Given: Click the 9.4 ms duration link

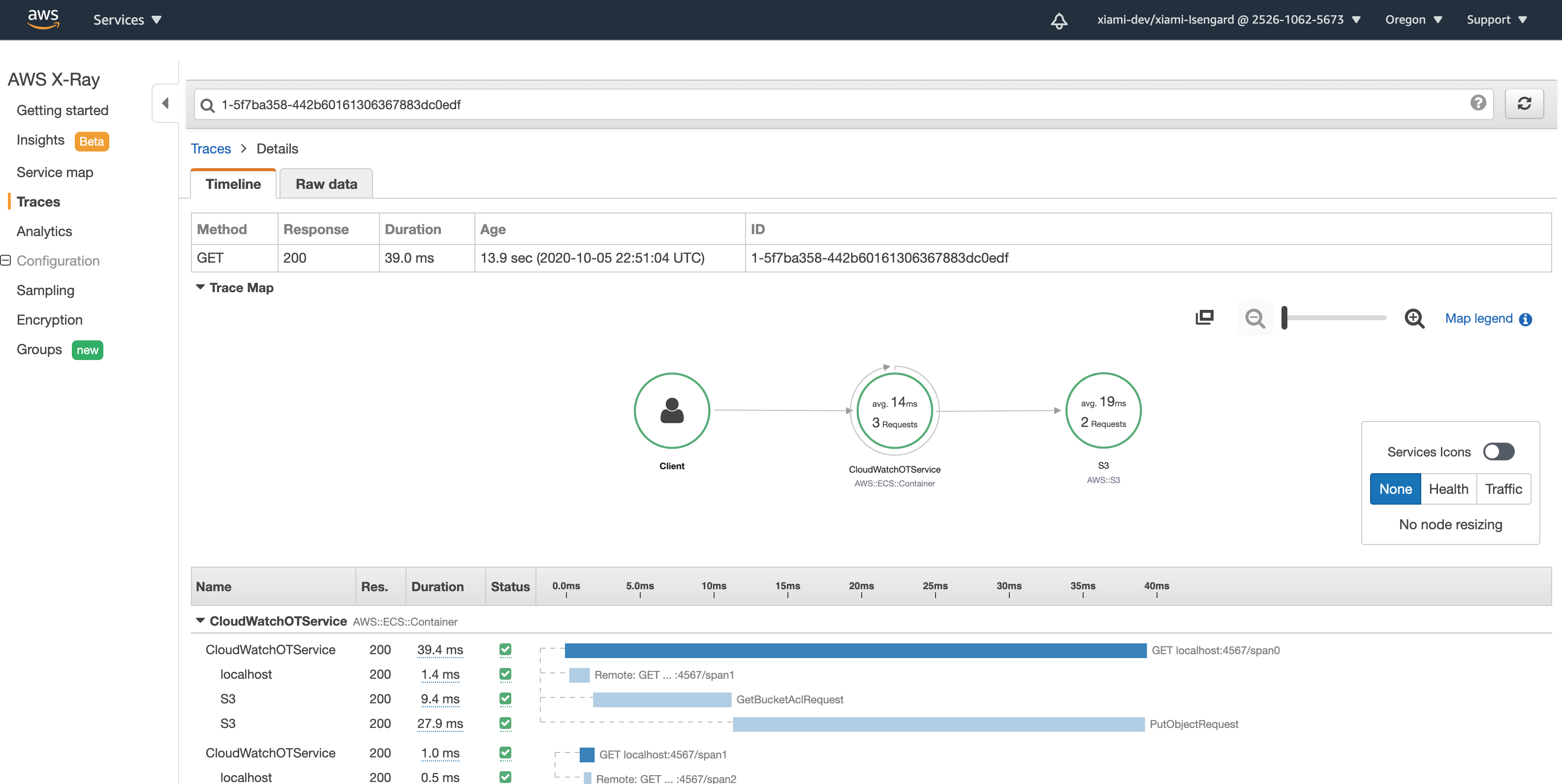Looking at the screenshot, I should (x=439, y=698).
